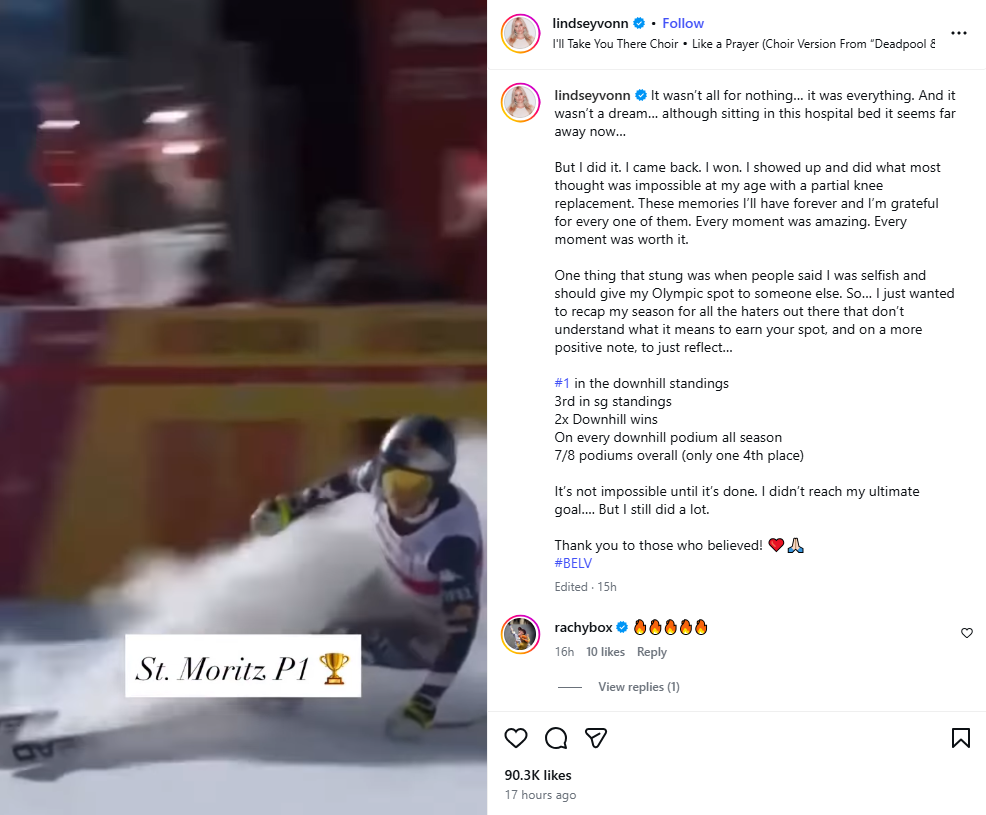This screenshot has width=986, height=815.
Task: Reply to rachybox's comment
Action: pyautogui.click(x=651, y=651)
